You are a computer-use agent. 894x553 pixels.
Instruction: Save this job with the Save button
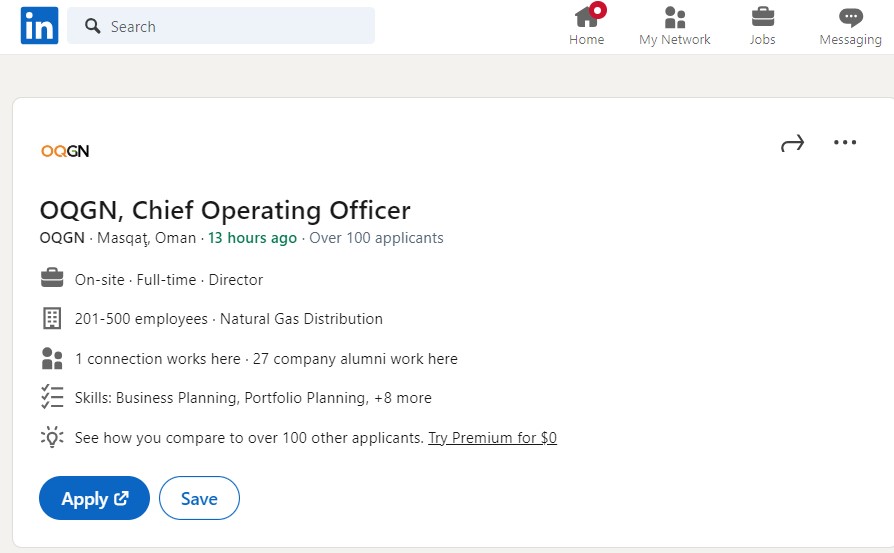pos(199,498)
